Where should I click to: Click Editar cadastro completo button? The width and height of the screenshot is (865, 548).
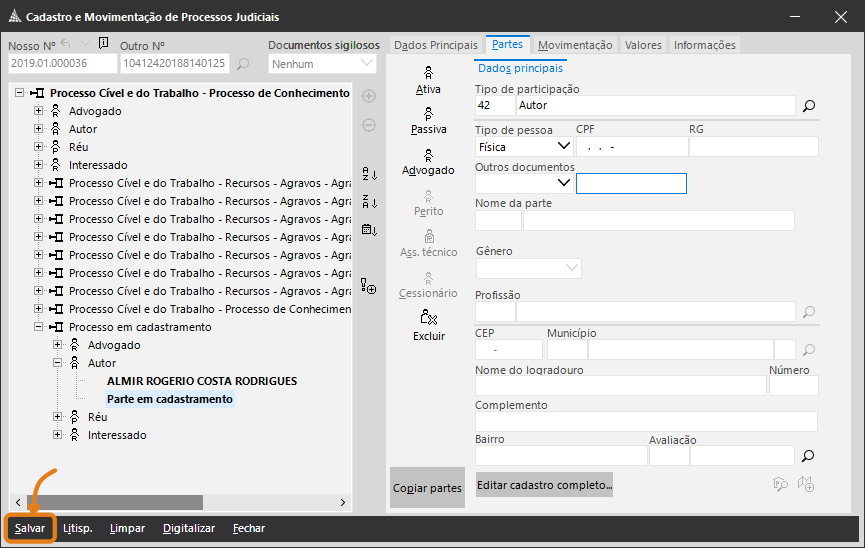click(x=544, y=485)
